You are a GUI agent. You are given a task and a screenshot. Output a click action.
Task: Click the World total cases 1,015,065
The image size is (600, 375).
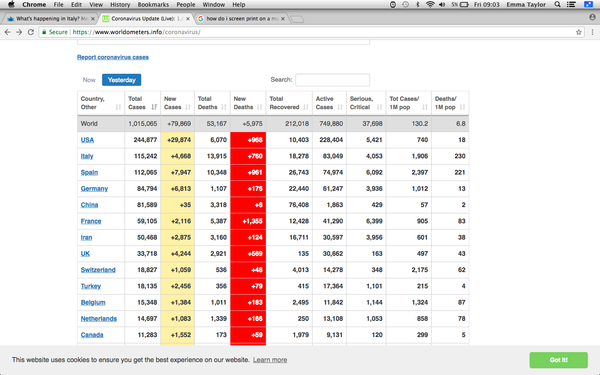point(142,124)
